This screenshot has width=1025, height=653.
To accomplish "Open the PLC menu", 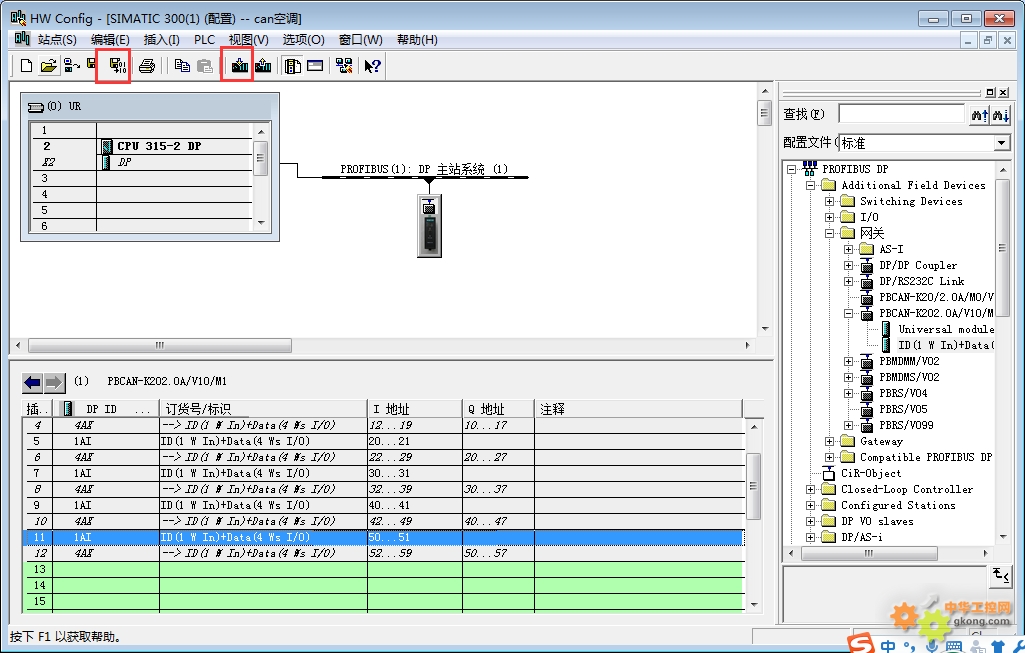I will (x=205, y=40).
